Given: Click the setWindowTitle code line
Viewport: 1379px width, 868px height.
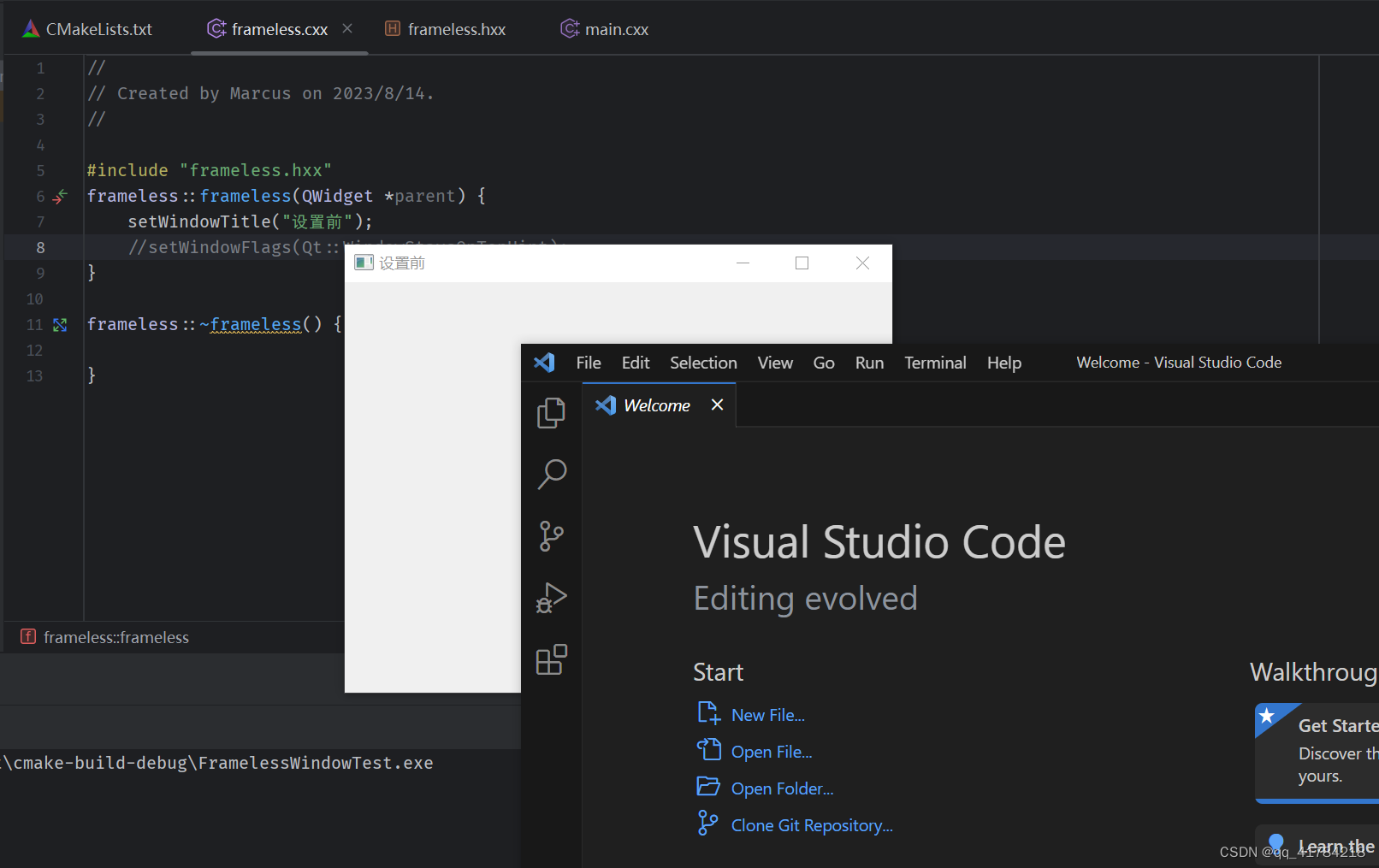Looking at the screenshot, I should (251, 221).
